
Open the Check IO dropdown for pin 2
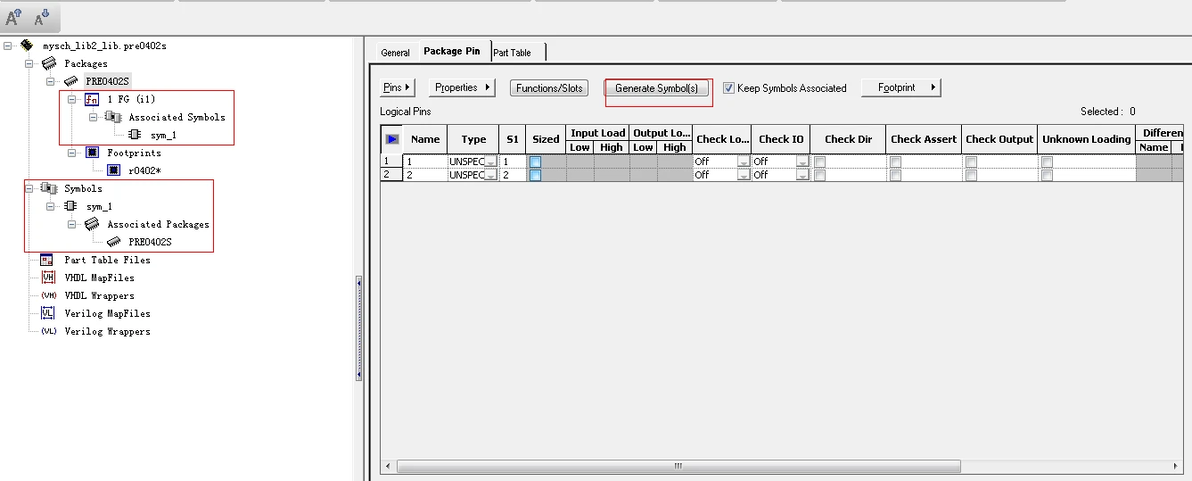803,175
